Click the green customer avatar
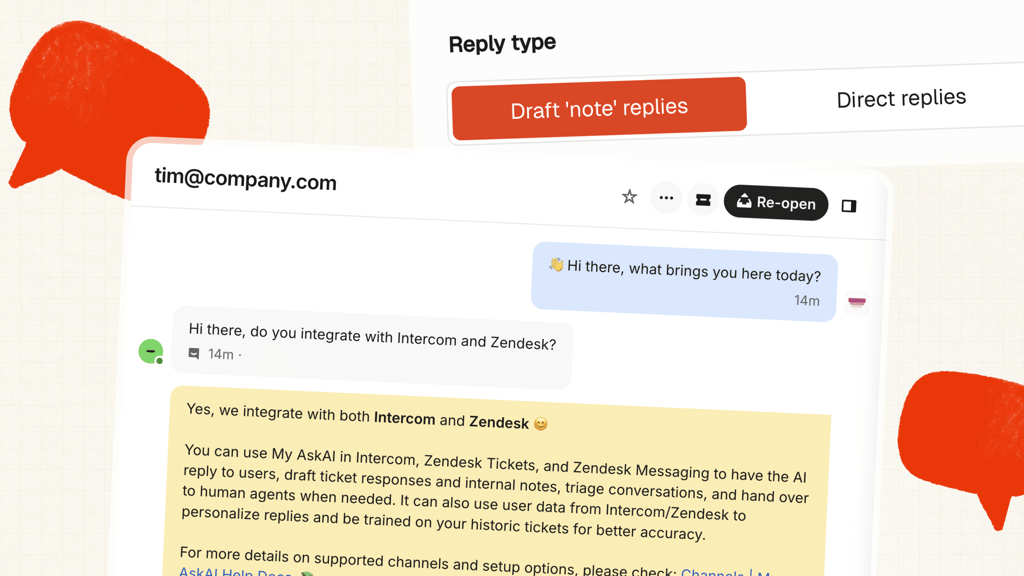The height and width of the screenshot is (576, 1024). [151, 351]
